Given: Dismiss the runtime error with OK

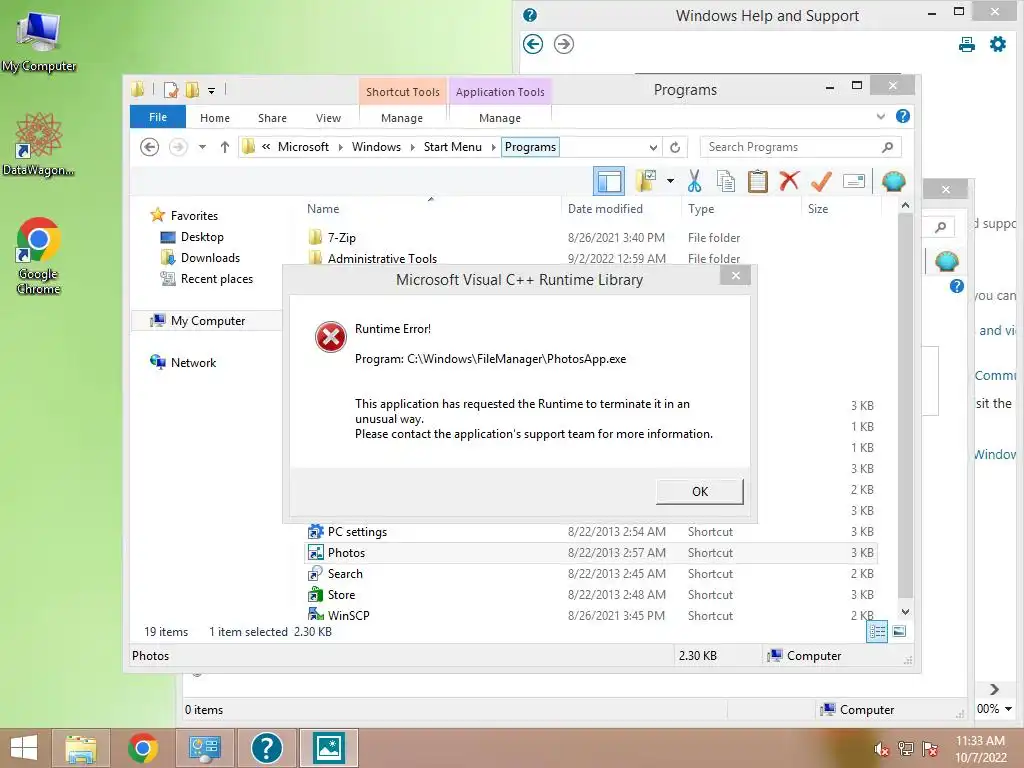Looking at the screenshot, I should pyautogui.click(x=699, y=492).
